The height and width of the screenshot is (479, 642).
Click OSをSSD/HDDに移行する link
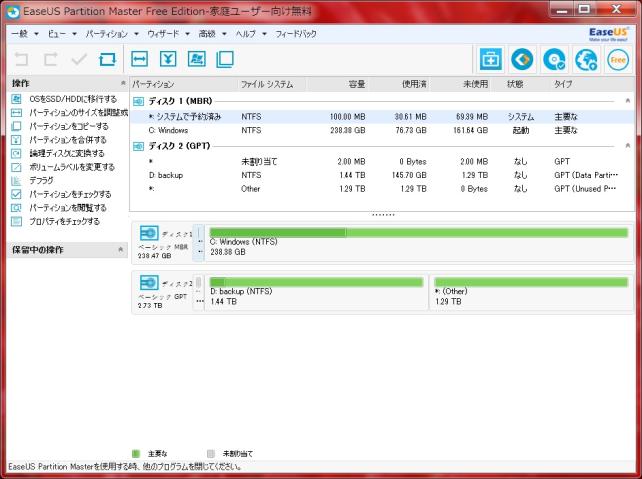click(x=73, y=99)
